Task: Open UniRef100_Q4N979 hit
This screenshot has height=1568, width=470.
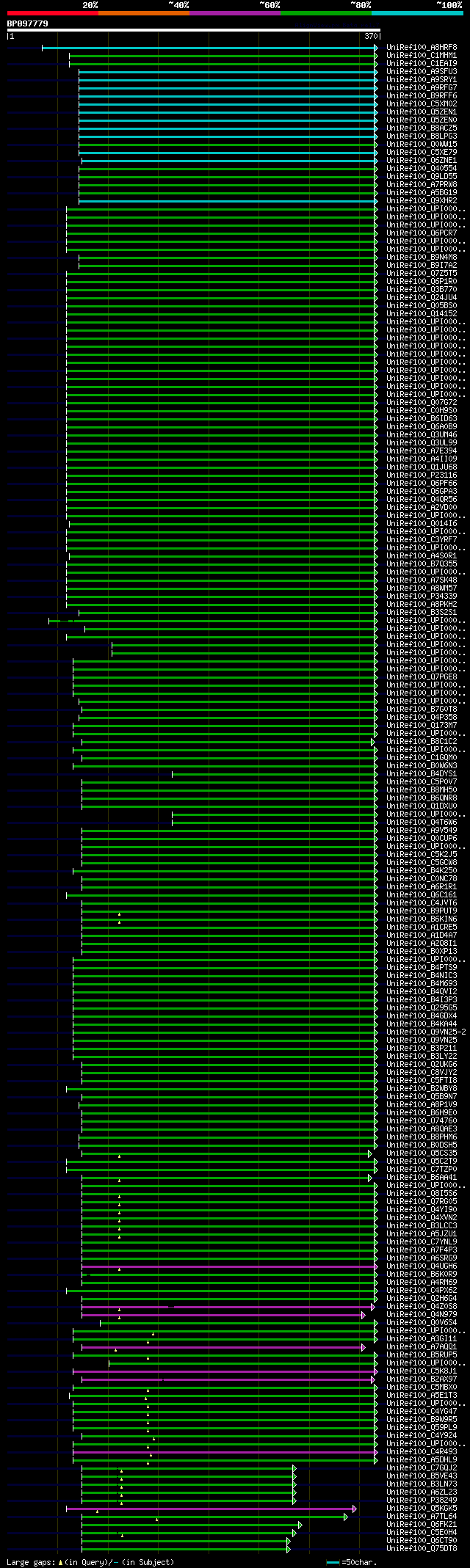Action: pos(422,1315)
